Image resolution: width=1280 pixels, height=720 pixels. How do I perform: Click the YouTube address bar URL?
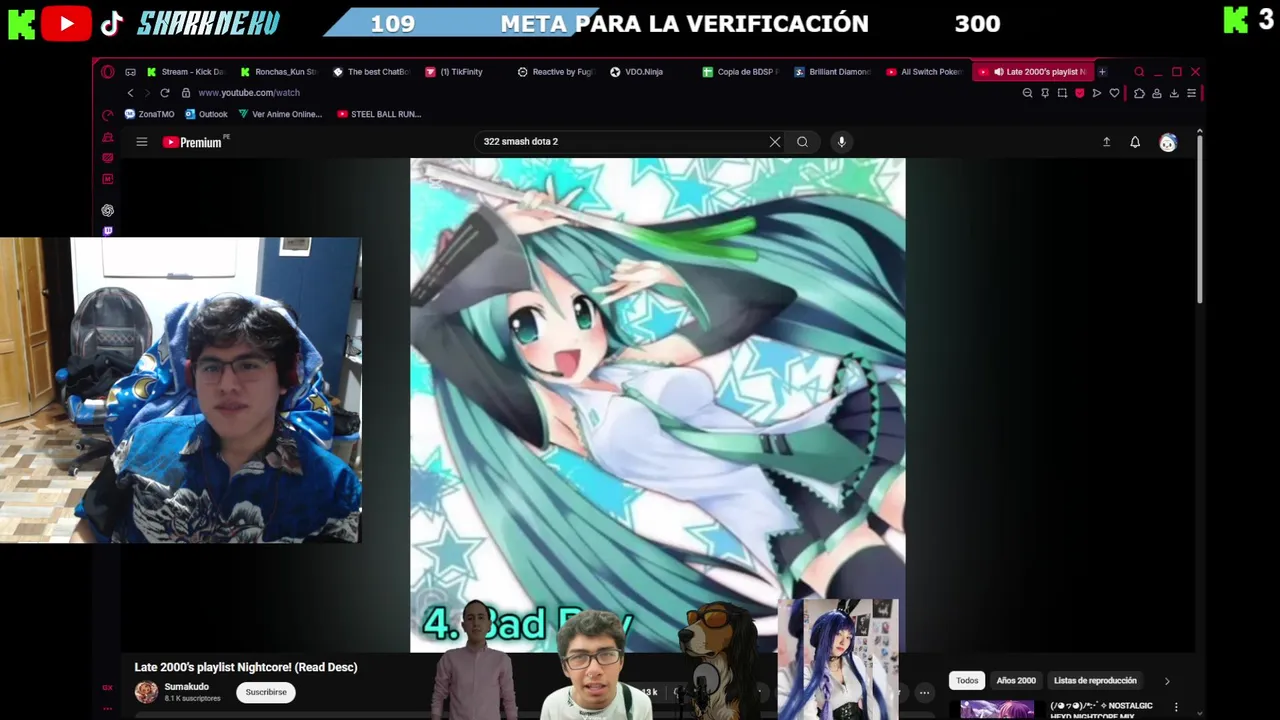coord(249,93)
